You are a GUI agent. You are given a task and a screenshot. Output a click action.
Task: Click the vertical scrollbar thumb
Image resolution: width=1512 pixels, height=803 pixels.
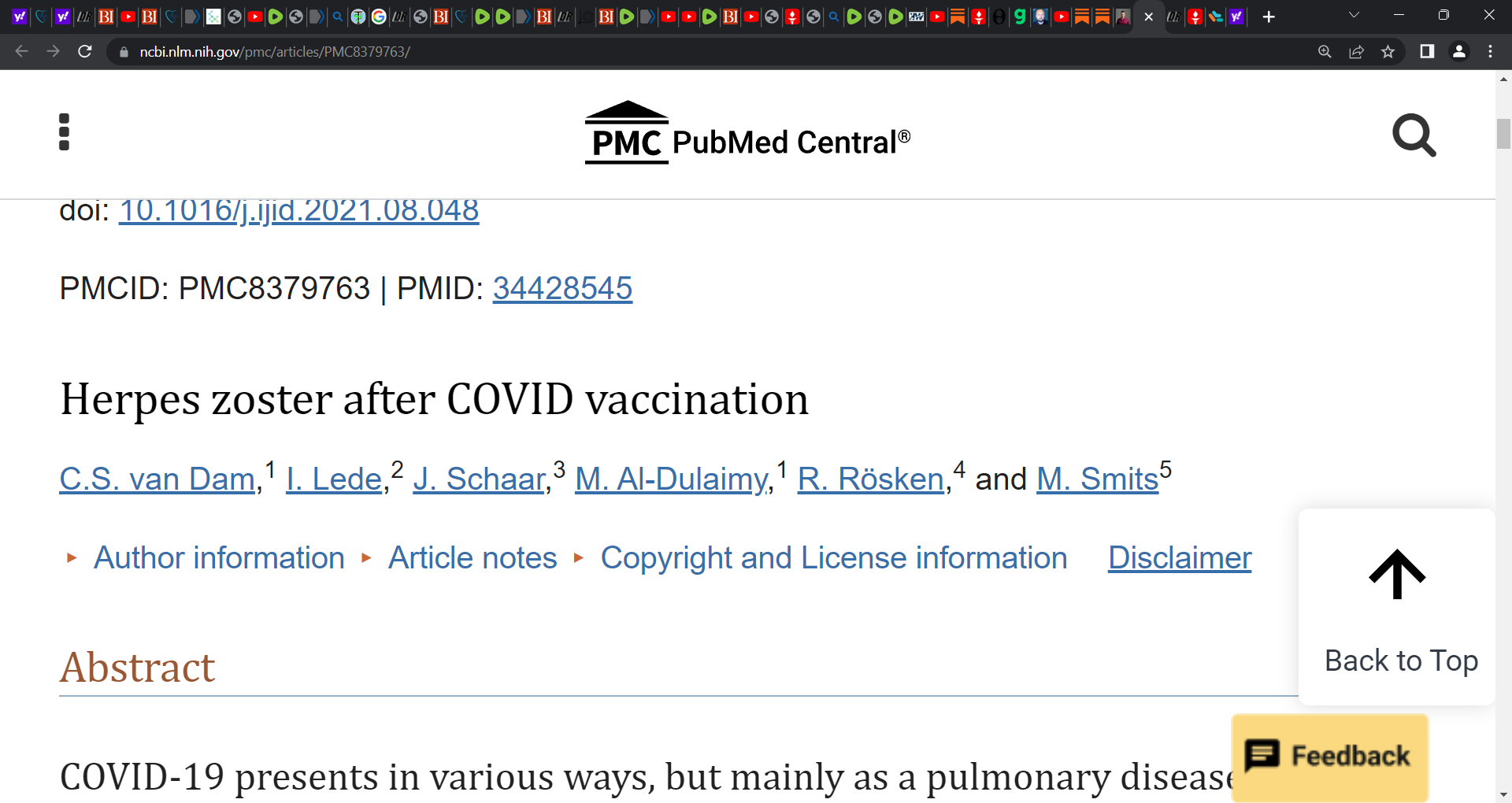pos(1503,134)
